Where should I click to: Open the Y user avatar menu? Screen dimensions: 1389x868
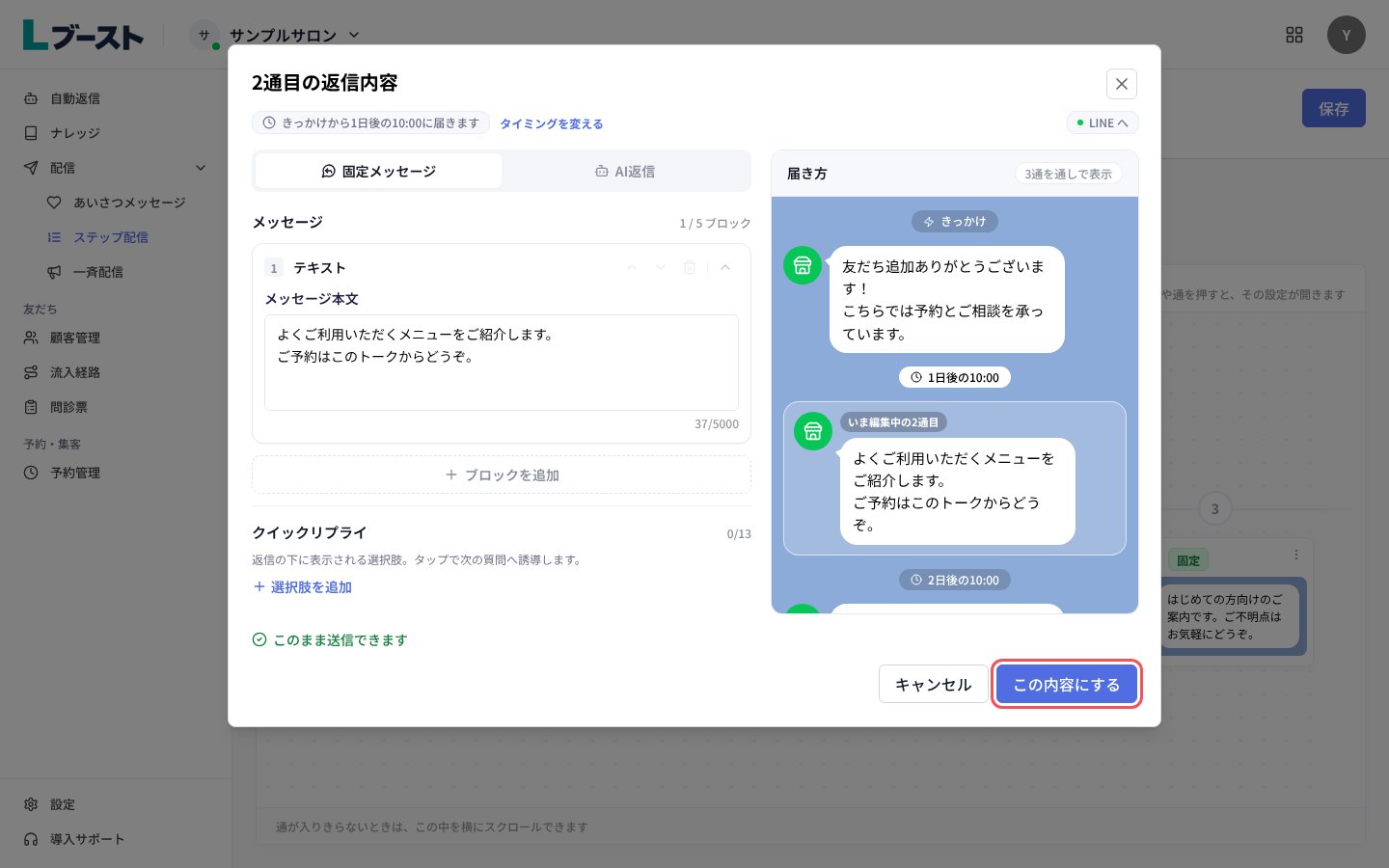click(1346, 35)
